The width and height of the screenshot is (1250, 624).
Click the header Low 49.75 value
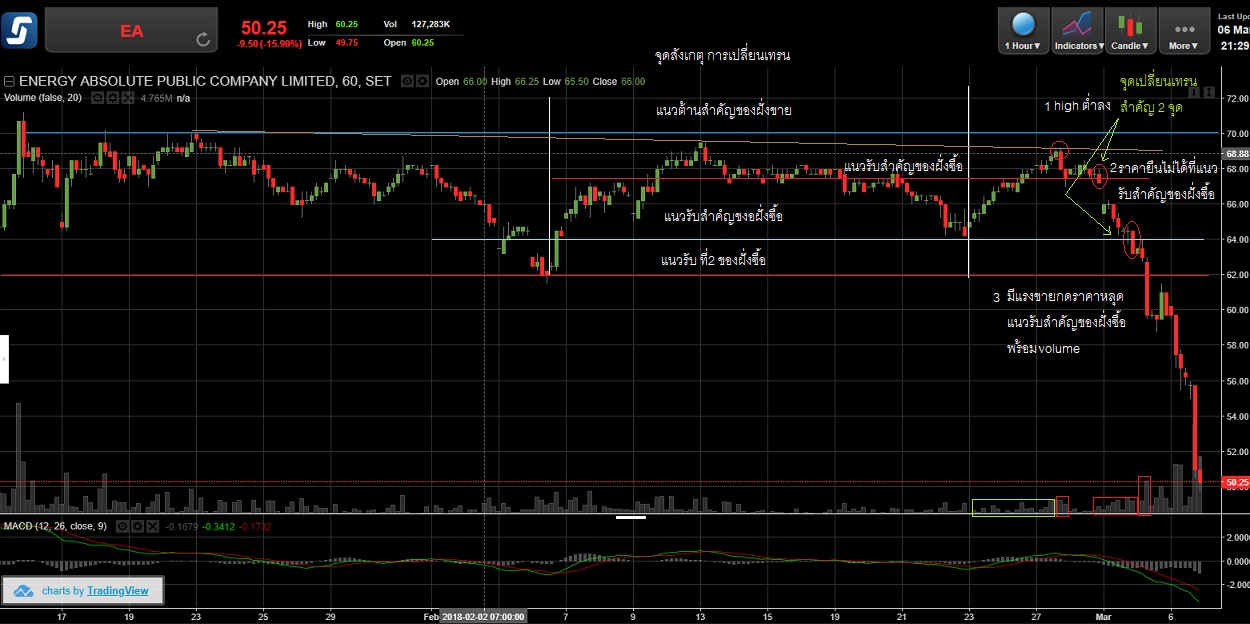pyautogui.click(x=346, y=43)
